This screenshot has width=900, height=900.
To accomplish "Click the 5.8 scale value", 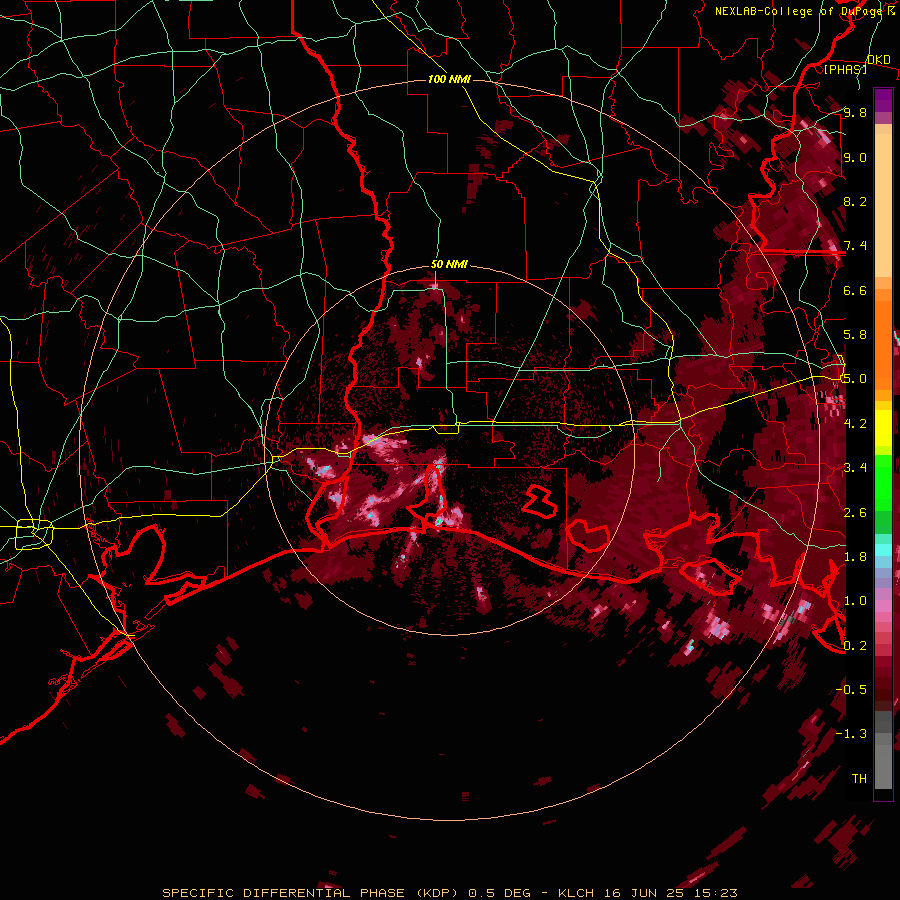I will (855, 334).
